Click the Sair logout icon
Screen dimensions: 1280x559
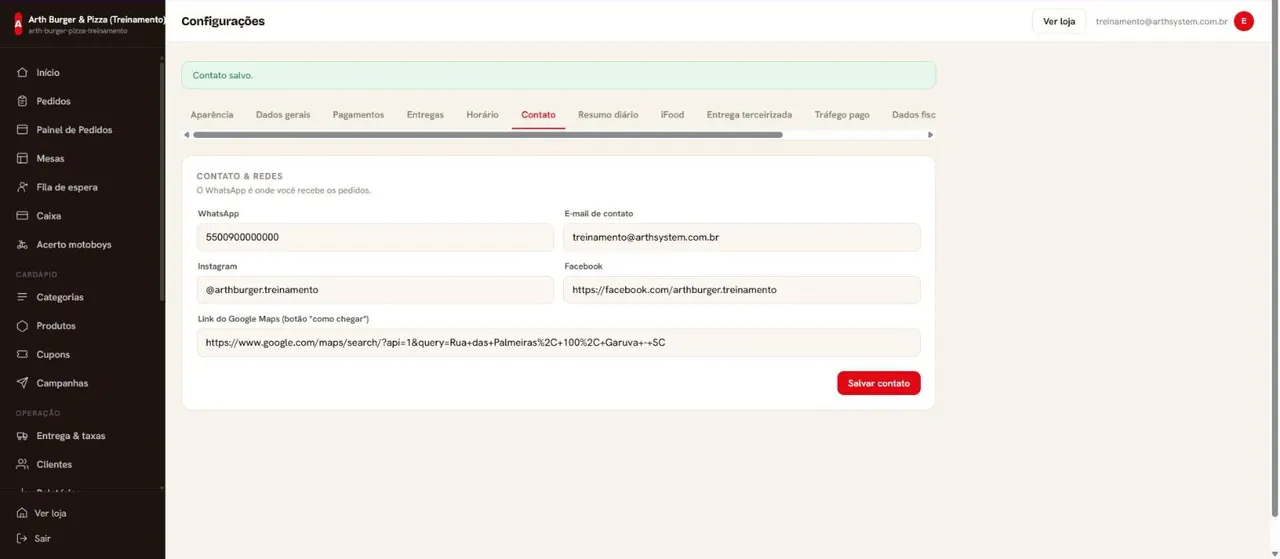(x=22, y=538)
